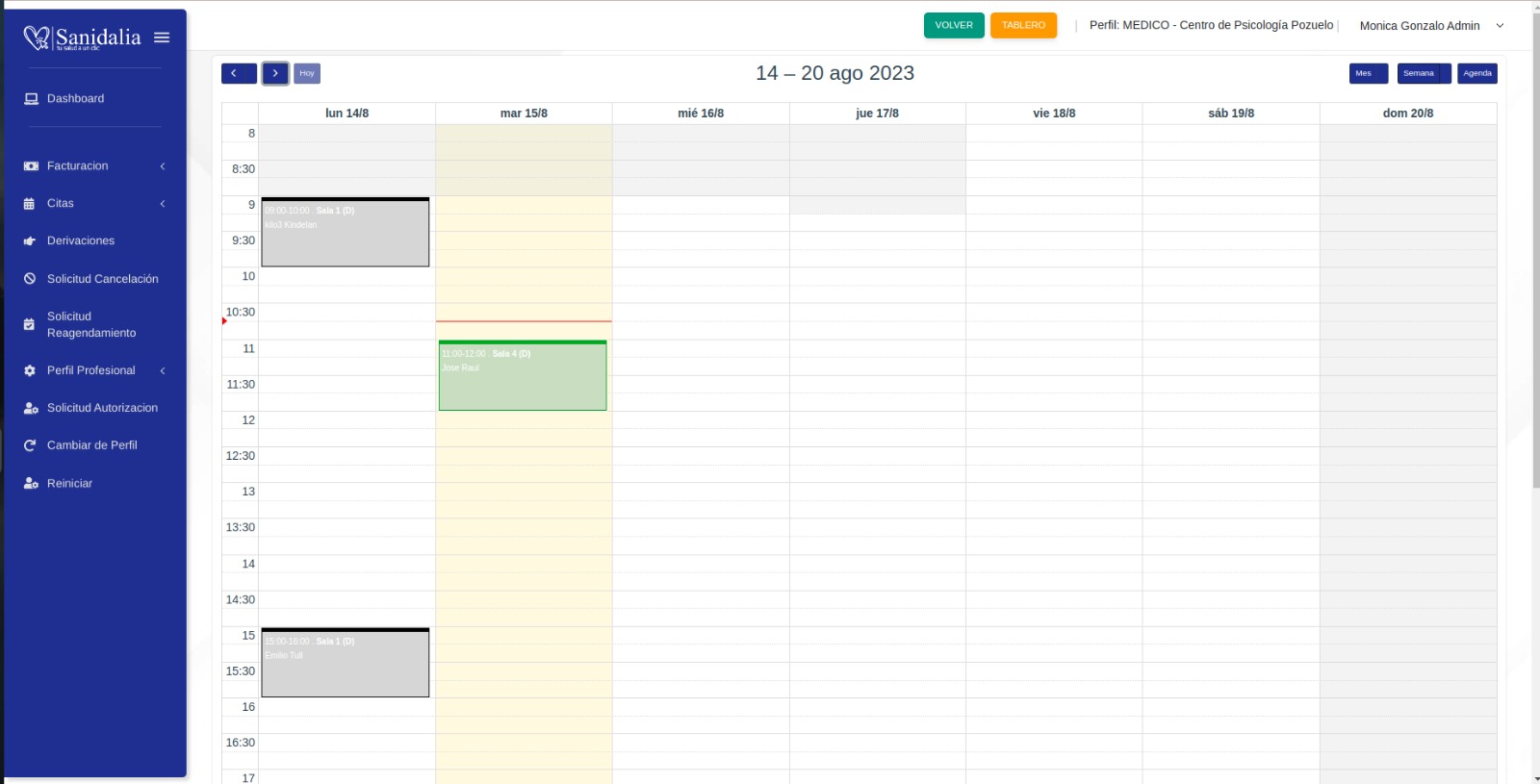Click Solicitud Reagendamiento calendar-check icon
This screenshot has width=1540, height=784.
pyautogui.click(x=30, y=325)
